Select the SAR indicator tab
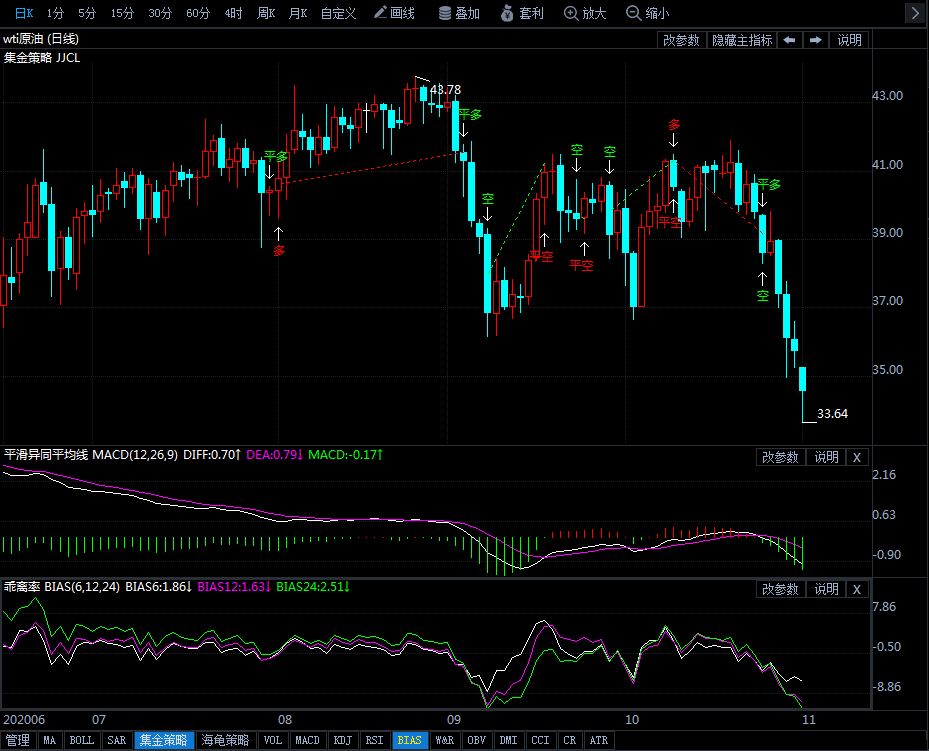The width and height of the screenshot is (929, 751). point(117,740)
